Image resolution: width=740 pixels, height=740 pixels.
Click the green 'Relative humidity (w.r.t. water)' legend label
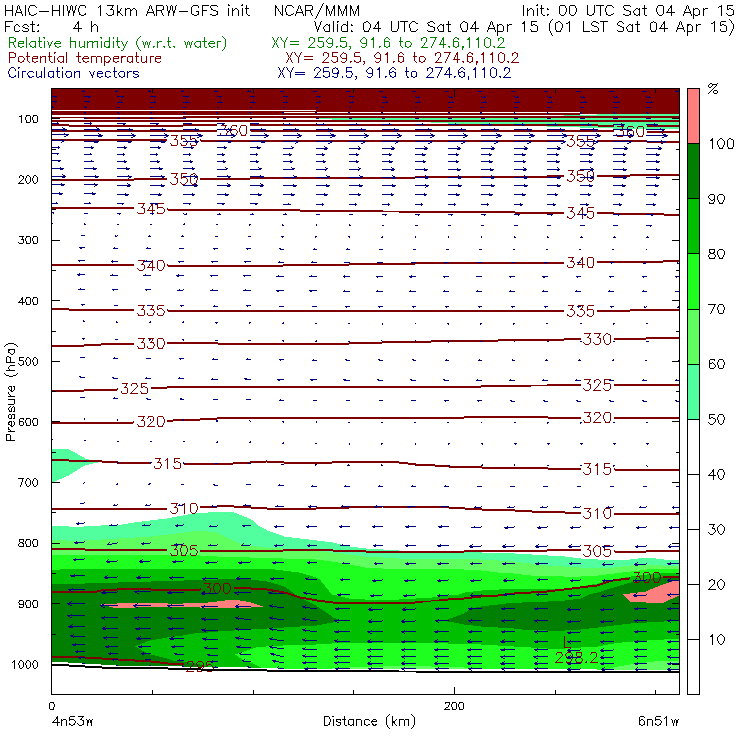pyautogui.click(x=118, y=43)
